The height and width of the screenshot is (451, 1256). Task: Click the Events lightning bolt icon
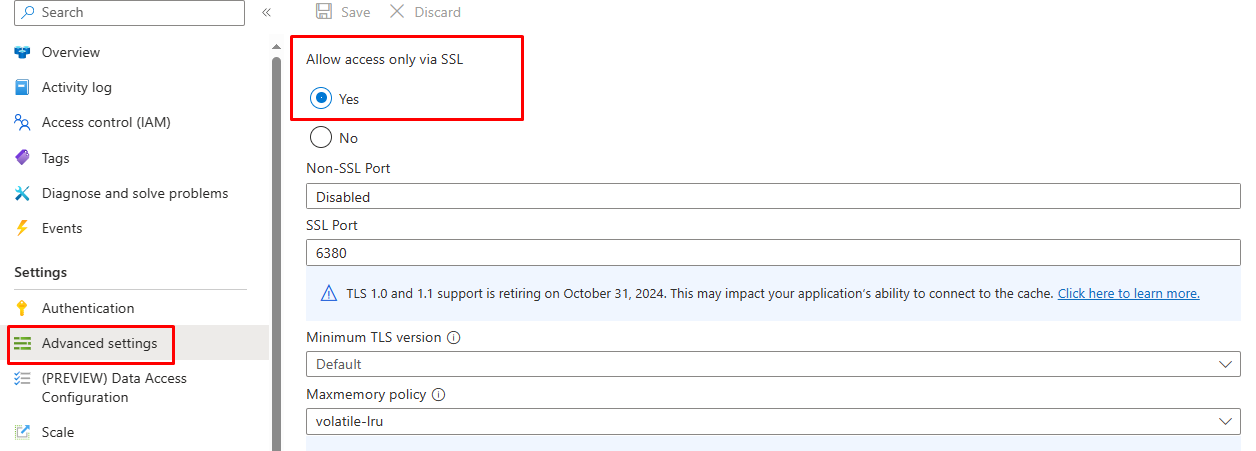(22, 228)
